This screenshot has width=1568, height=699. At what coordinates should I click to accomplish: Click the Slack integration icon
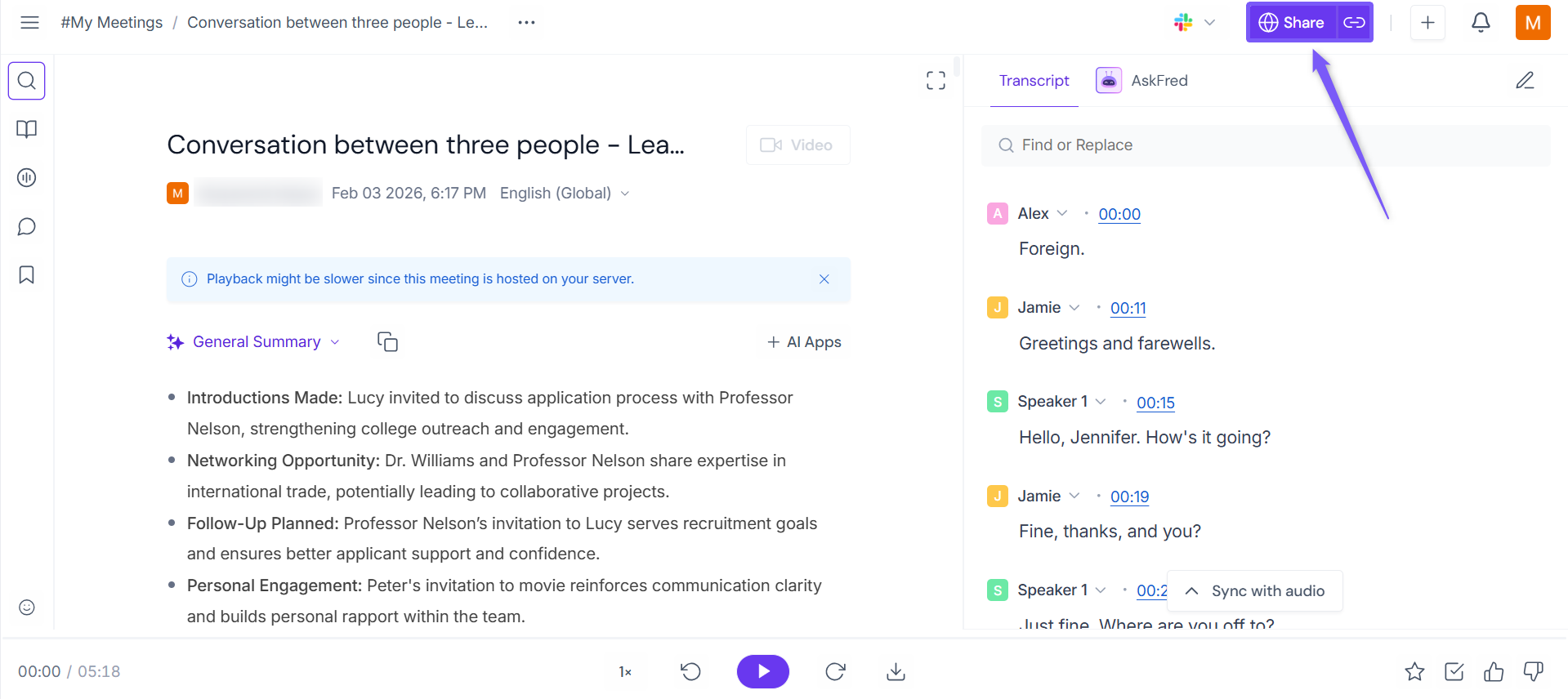(x=1182, y=22)
